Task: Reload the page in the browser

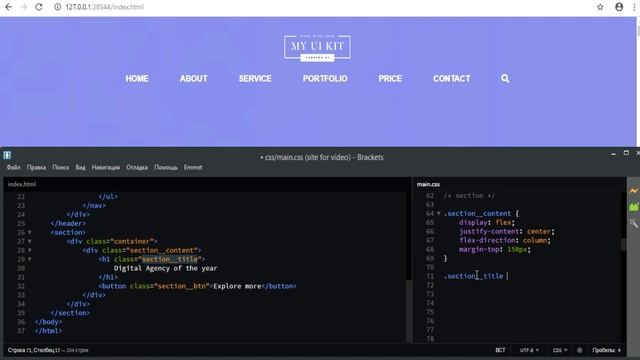Action: 39,7
